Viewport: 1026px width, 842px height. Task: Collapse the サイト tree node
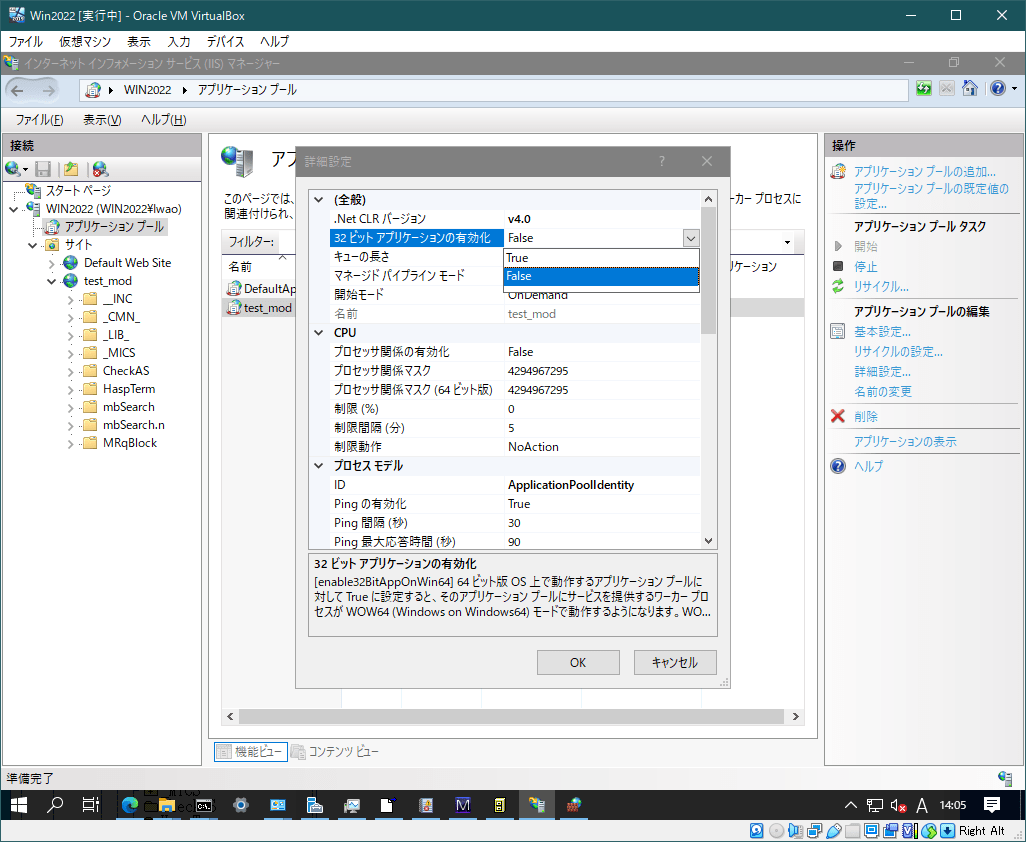pyautogui.click(x=33, y=245)
